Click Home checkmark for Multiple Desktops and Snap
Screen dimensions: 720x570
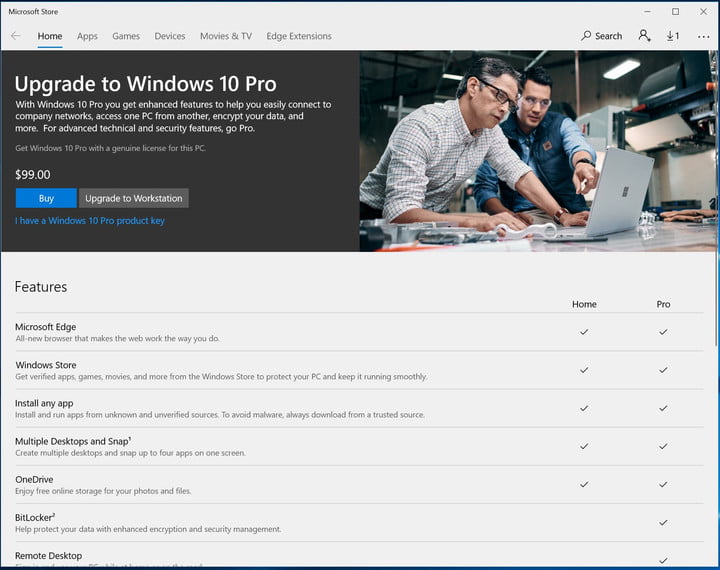tap(584, 446)
